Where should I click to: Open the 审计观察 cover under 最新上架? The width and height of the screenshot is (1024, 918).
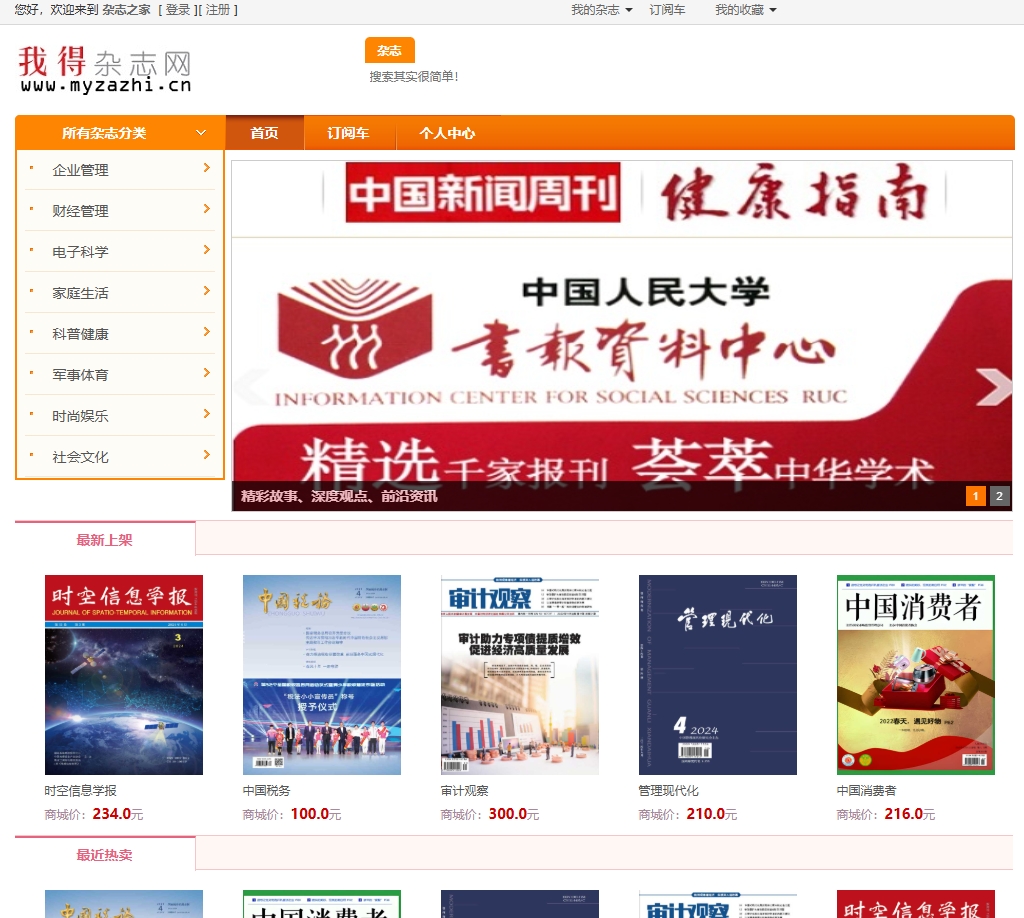pos(520,674)
